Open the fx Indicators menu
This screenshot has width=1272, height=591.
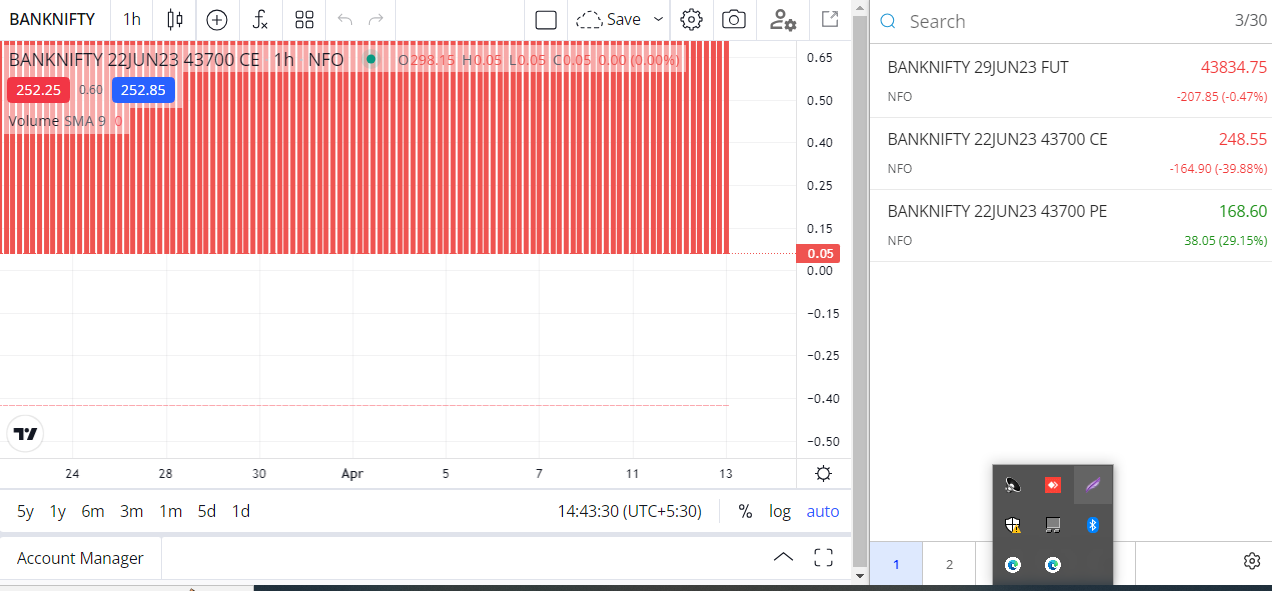[x=260, y=19]
